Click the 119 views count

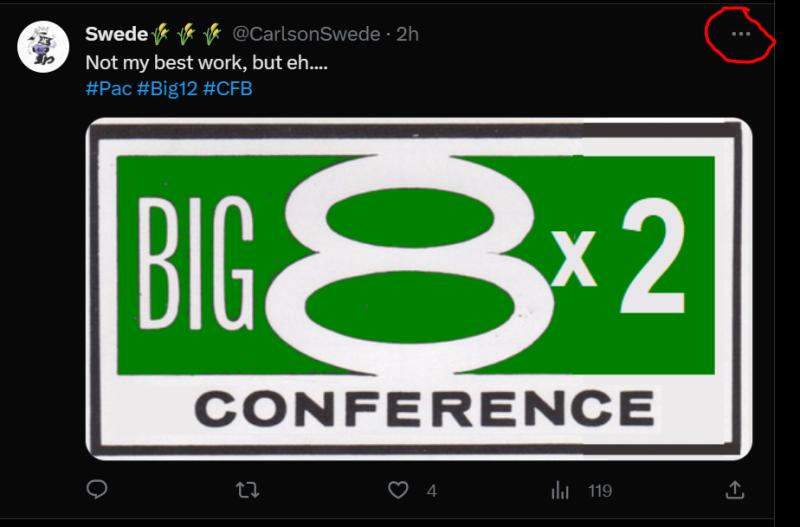click(599, 491)
